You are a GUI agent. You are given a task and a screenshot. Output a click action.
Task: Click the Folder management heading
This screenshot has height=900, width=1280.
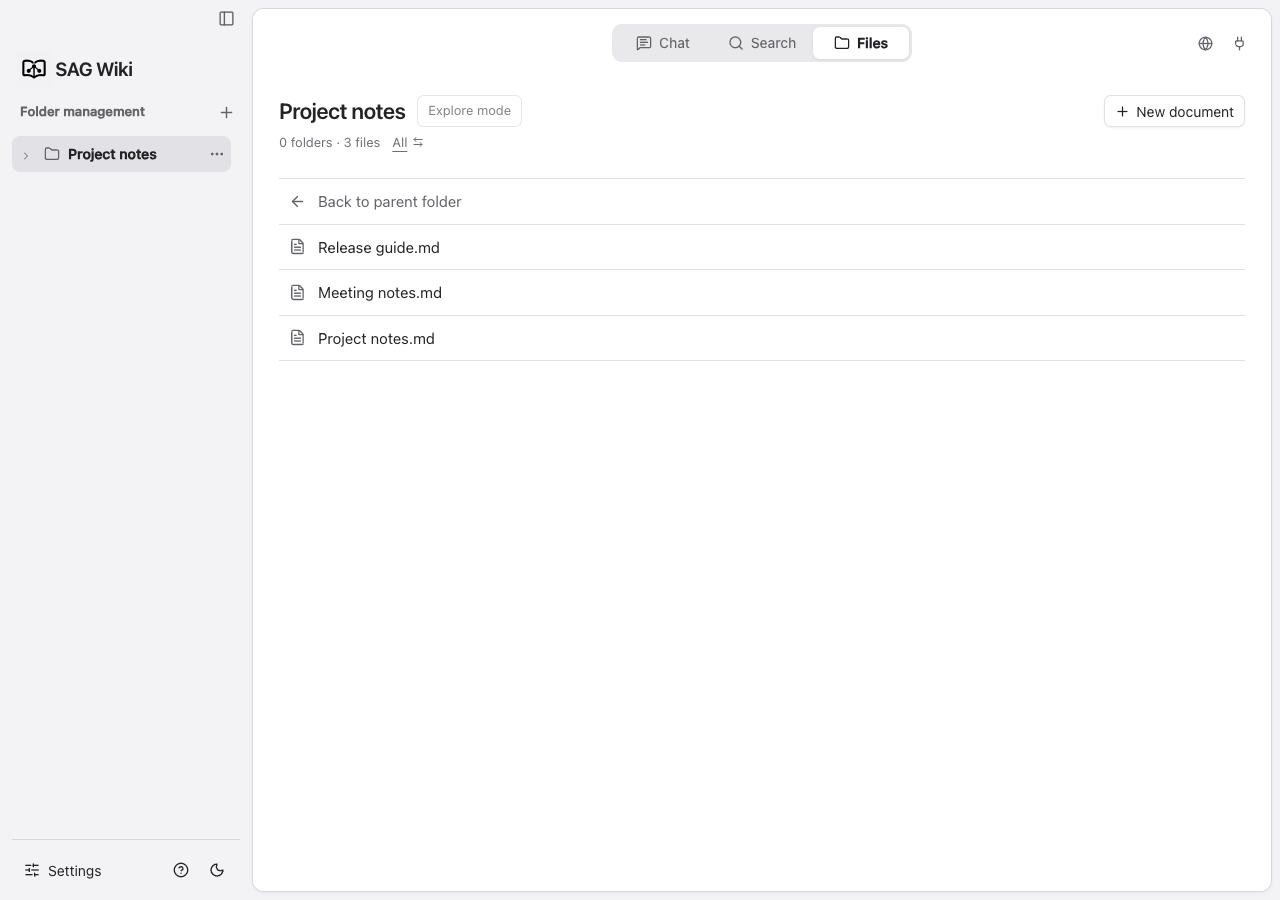click(82, 112)
